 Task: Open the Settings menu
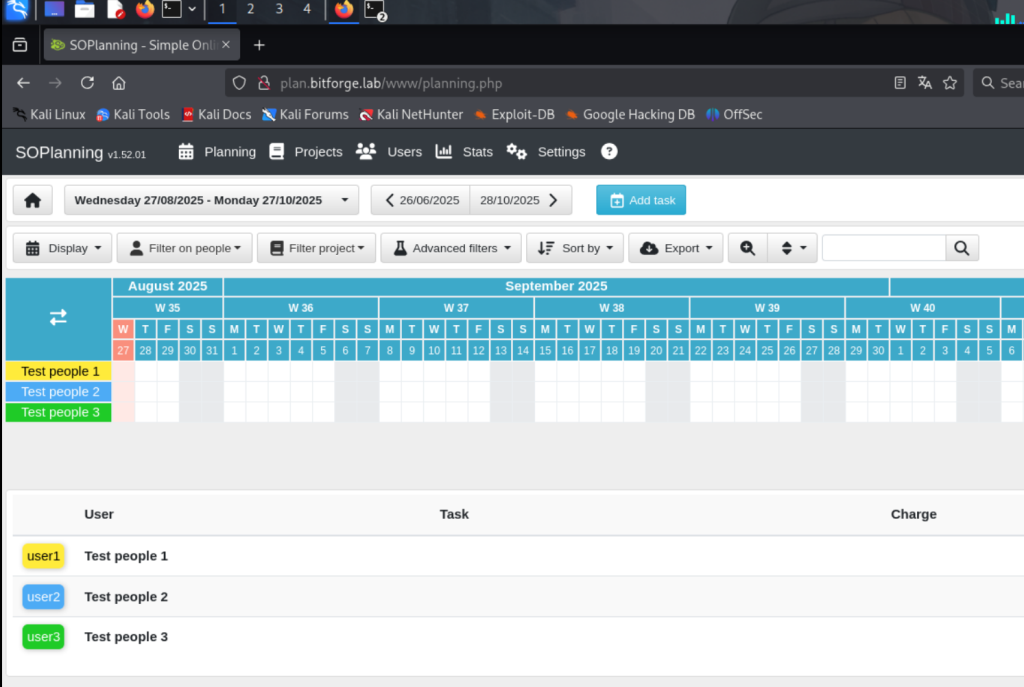[546, 152]
